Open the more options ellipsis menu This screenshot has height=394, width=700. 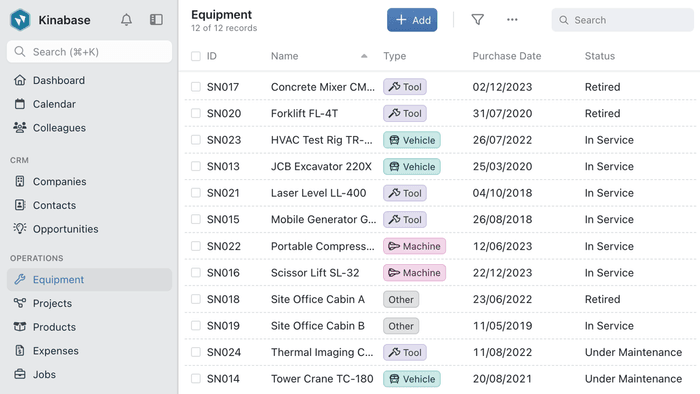click(x=512, y=20)
